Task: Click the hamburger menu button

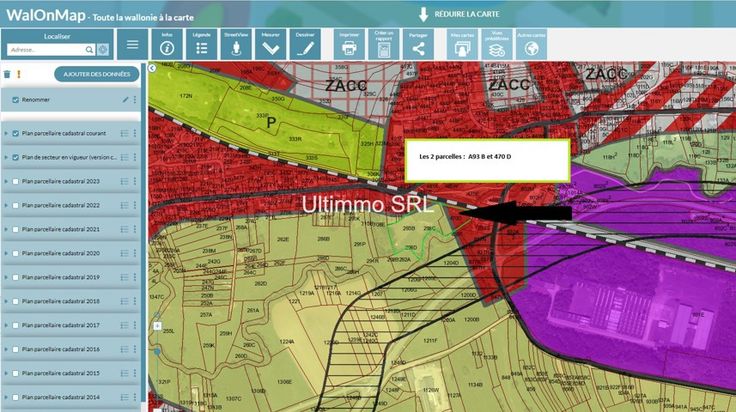Action: coord(132,45)
